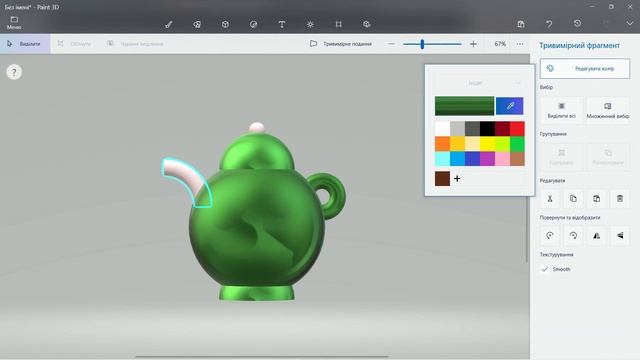Image resolution: width=640 pixels, height=360 pixels.
Task: Open the Stickers tool
Action: tap(253, 24)
